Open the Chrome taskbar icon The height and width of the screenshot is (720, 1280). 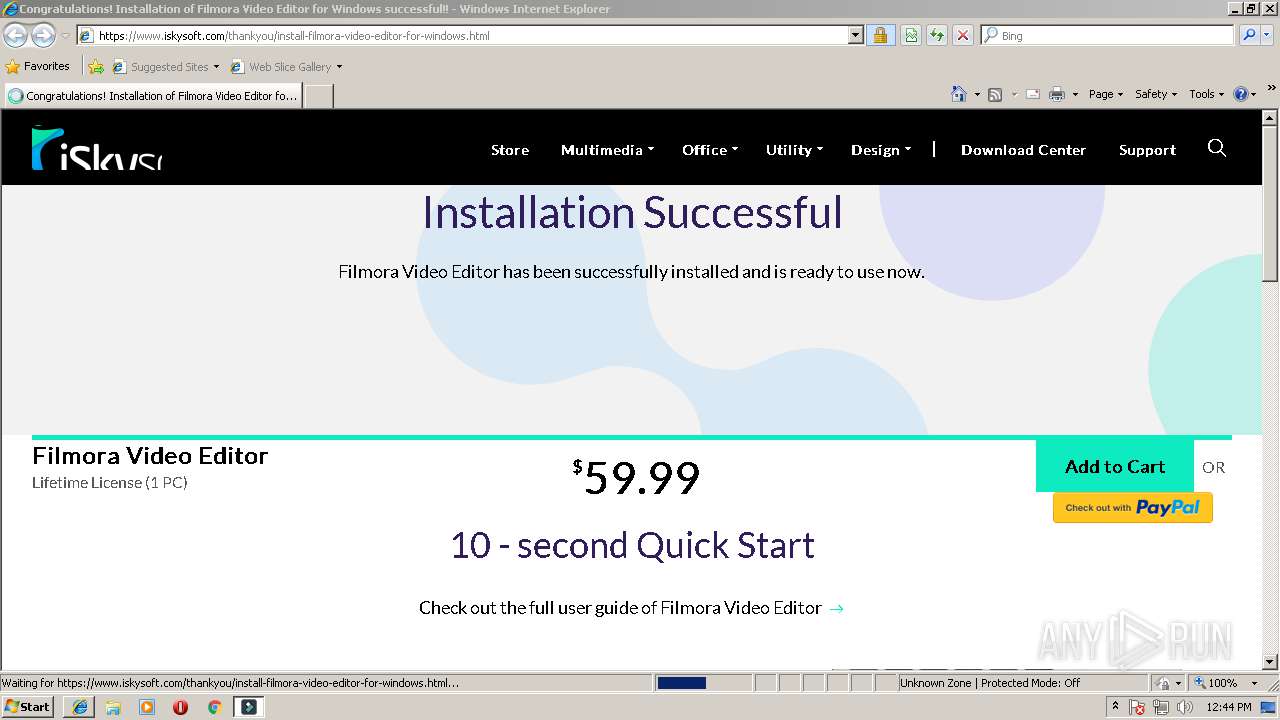214,707
